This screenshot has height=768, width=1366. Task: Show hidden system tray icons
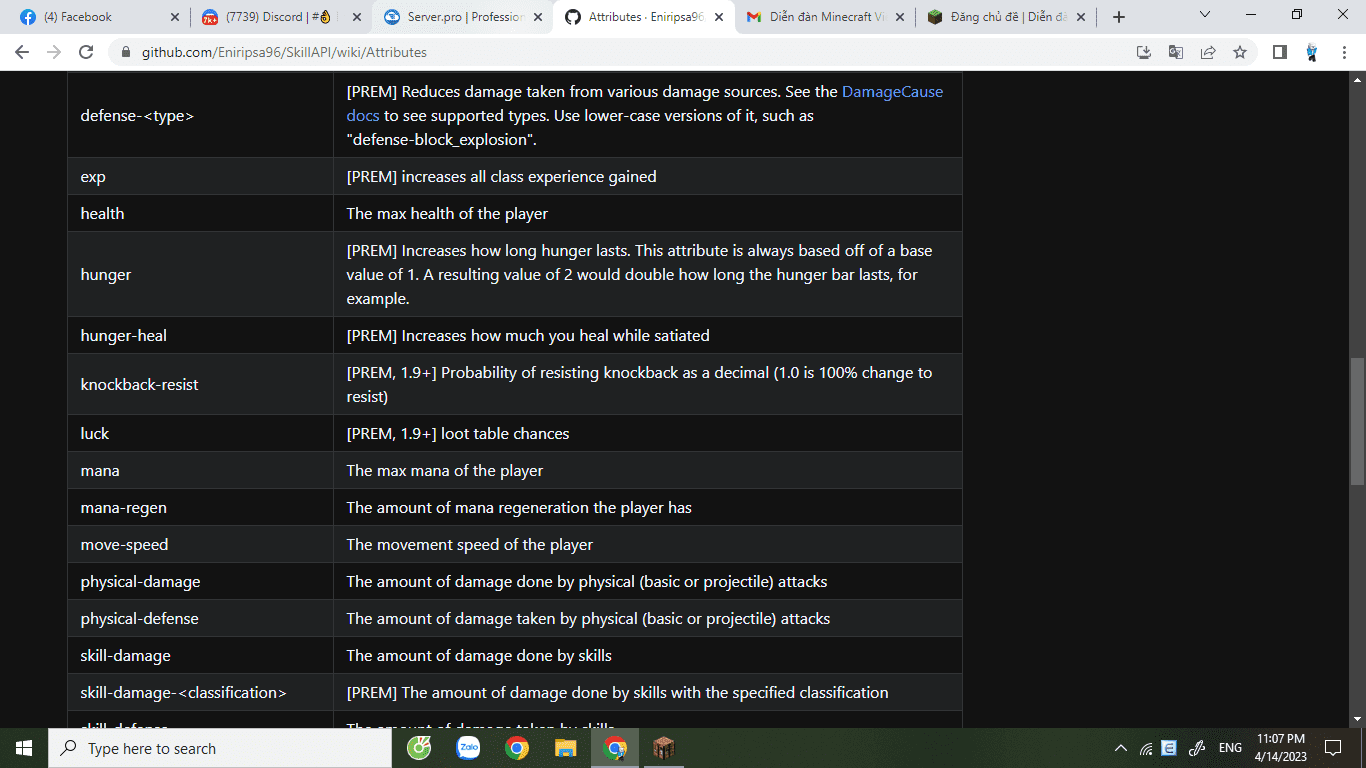coord(1120,748)
